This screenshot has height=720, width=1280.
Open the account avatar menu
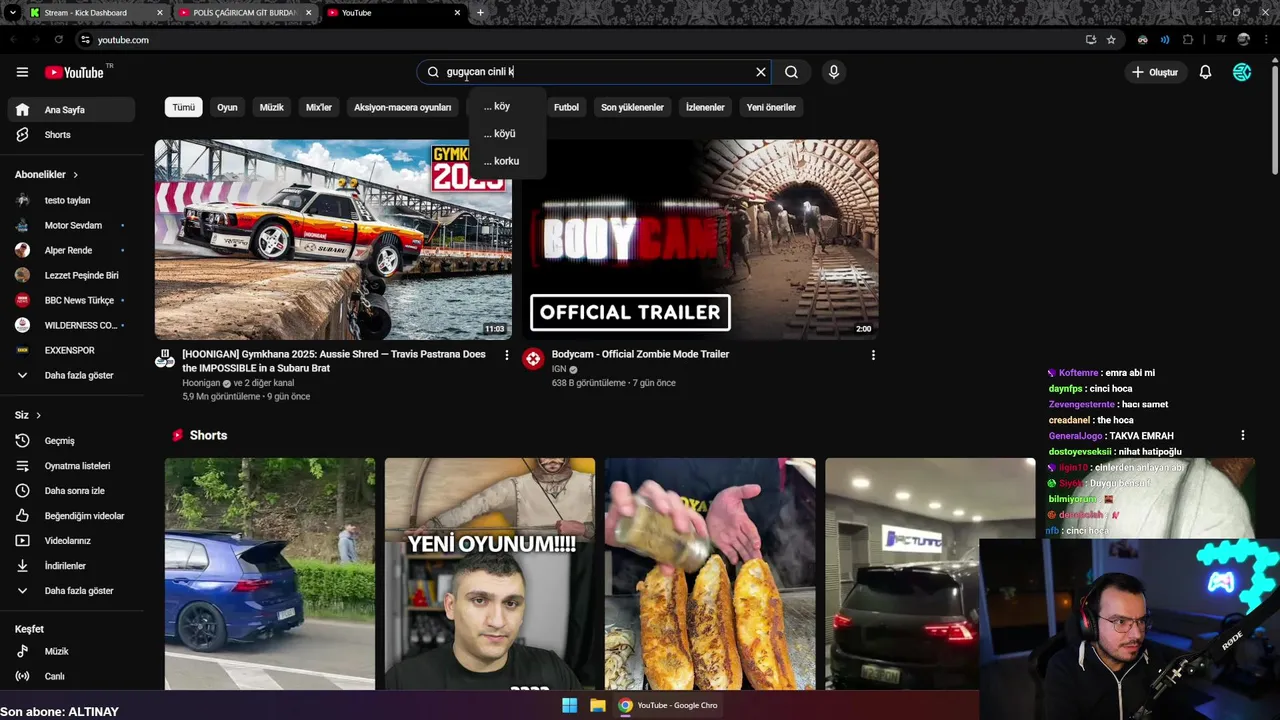(x=1242, y=72)
